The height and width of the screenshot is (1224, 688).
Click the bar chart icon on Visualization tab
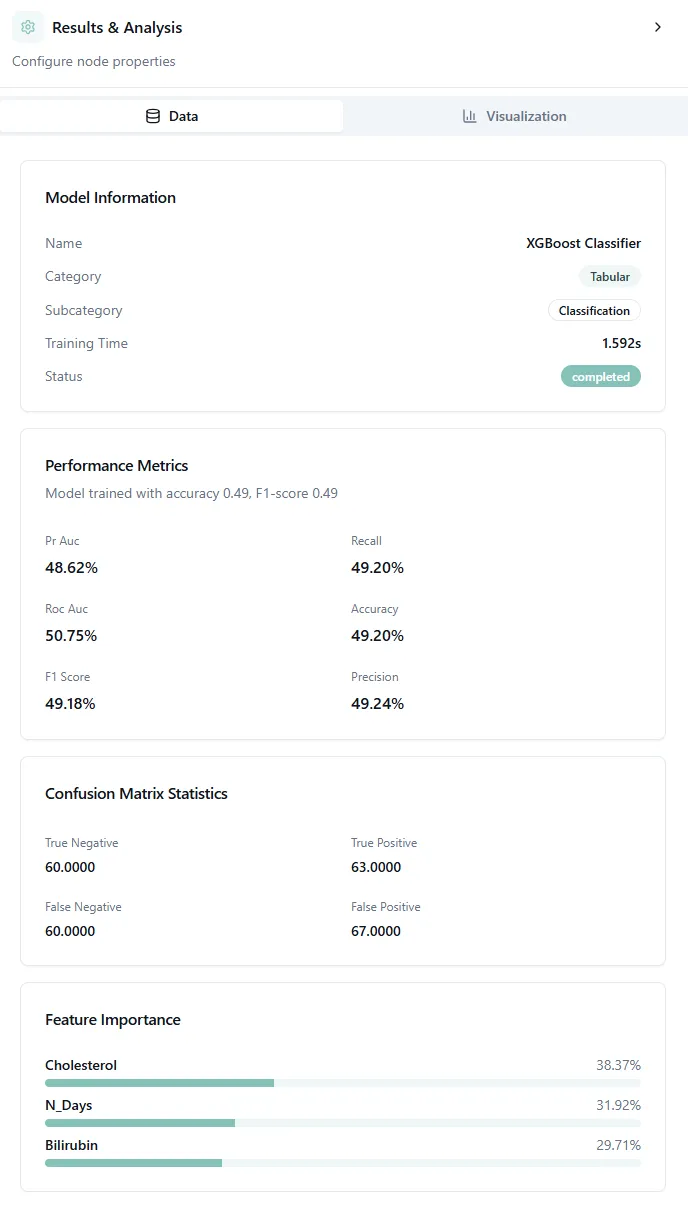click(470, 116)
